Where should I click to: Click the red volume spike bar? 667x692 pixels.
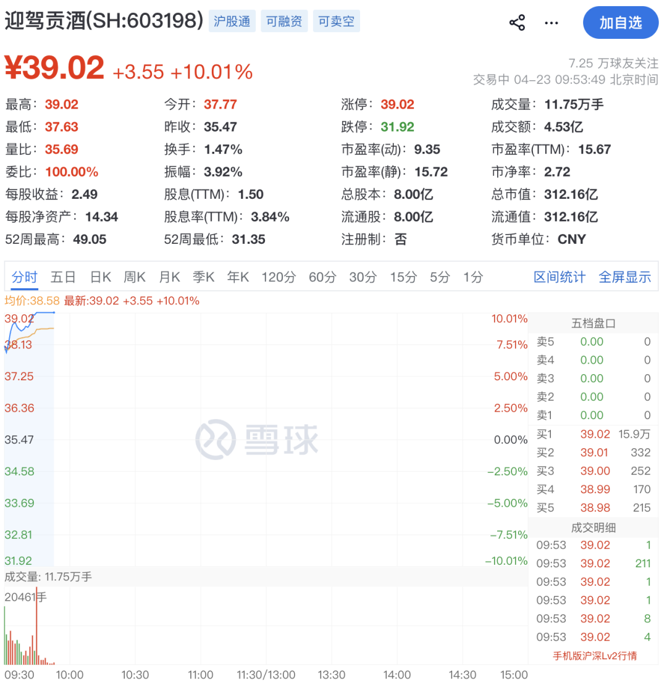click(x=37, y=632)
